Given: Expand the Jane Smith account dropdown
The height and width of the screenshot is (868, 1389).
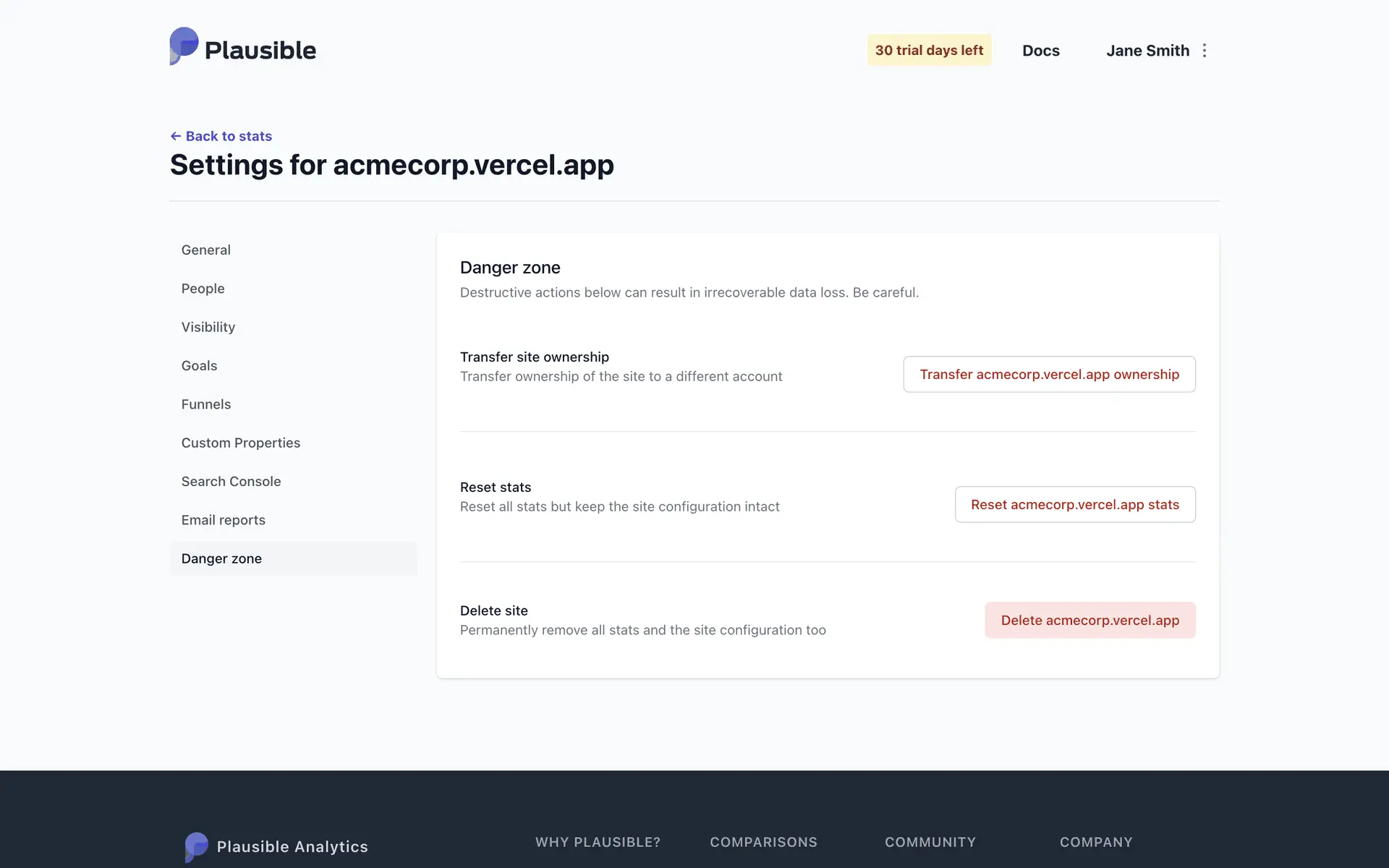Looking at the screenshot, I should click(x=1147, y=51).
